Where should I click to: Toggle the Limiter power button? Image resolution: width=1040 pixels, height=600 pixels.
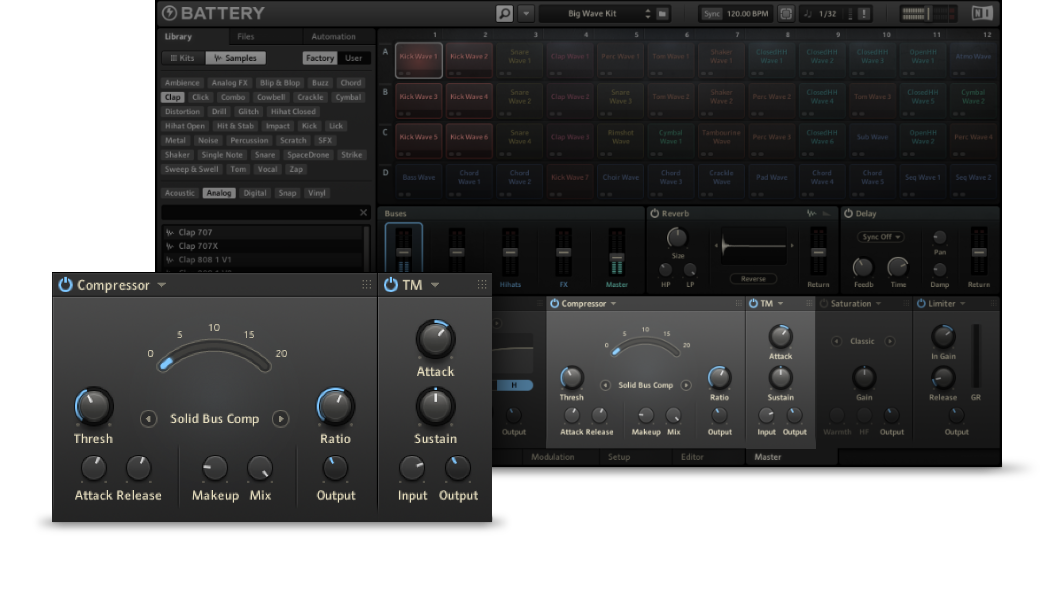point(921,304)
